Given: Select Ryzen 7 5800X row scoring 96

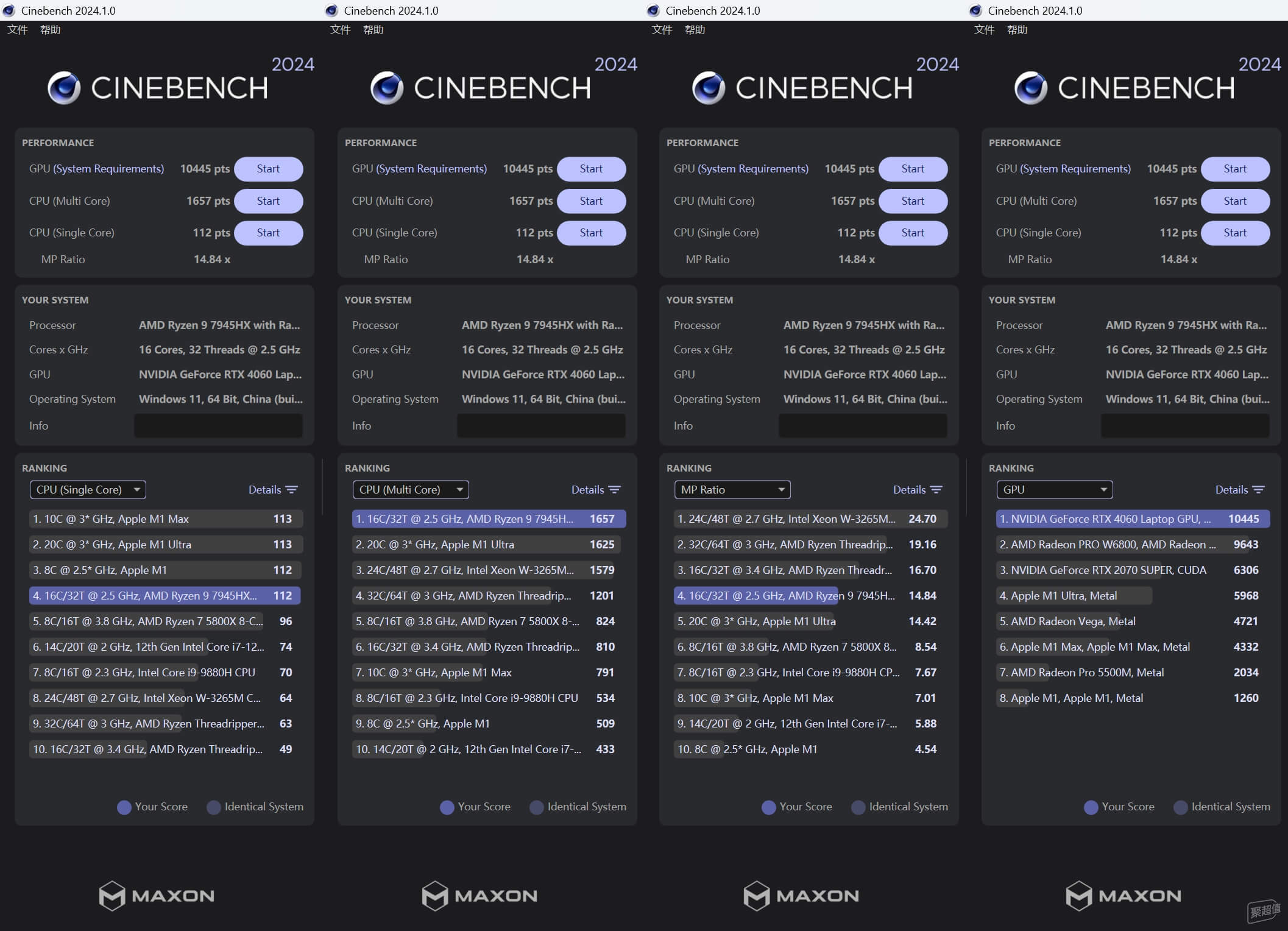Looking at the screenshot, I should [x=166, y=621].
